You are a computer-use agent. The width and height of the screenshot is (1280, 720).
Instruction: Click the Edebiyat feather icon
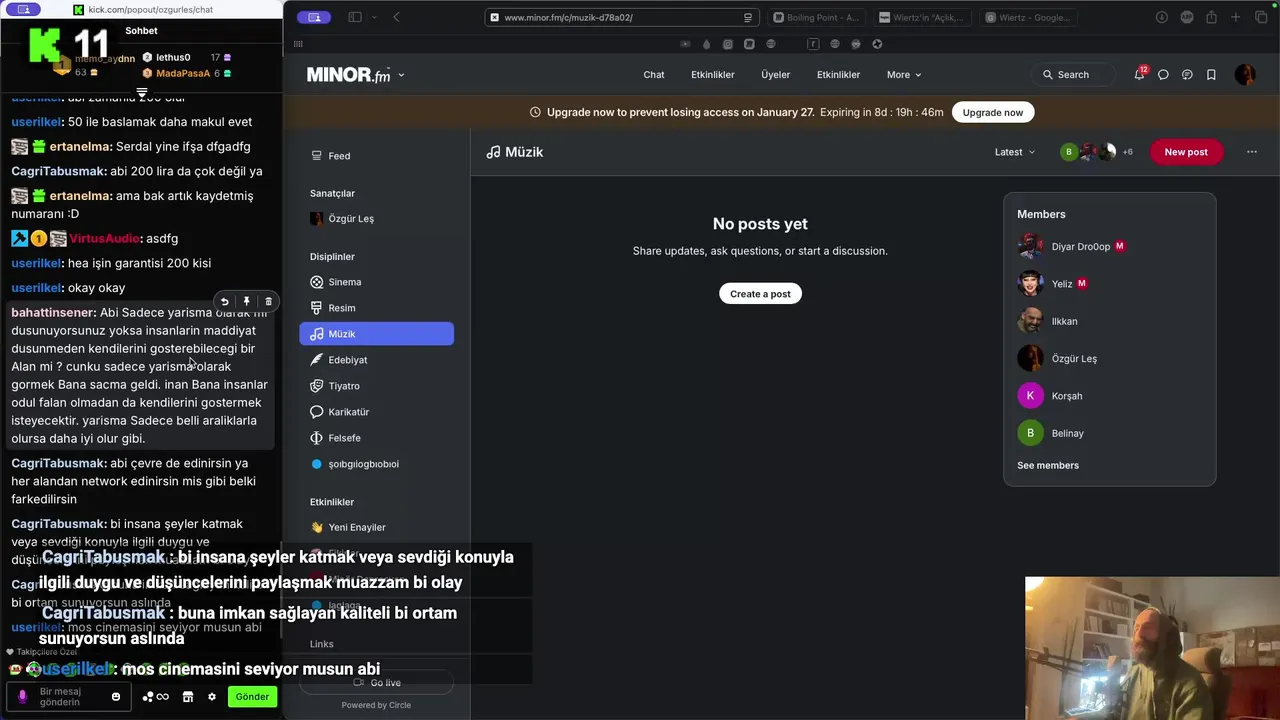tap(317, 360)
